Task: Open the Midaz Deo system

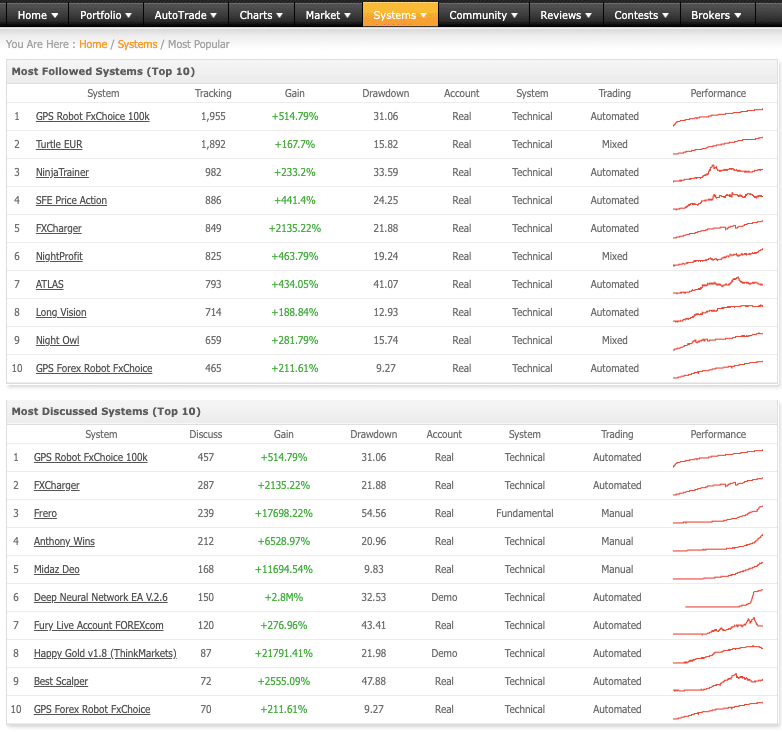Action: tap(56, 569)
